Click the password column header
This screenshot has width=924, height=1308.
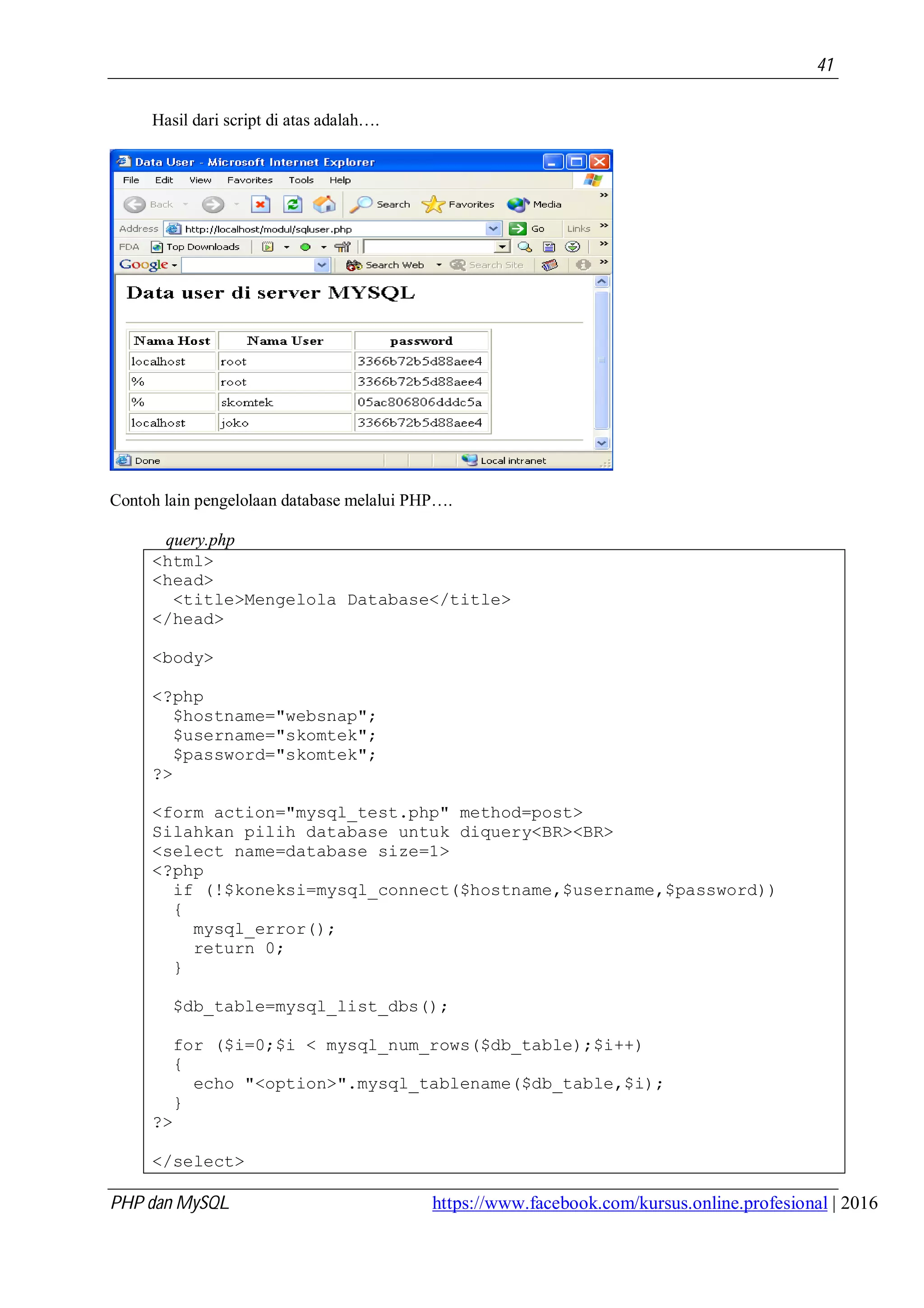coord(421,341)
